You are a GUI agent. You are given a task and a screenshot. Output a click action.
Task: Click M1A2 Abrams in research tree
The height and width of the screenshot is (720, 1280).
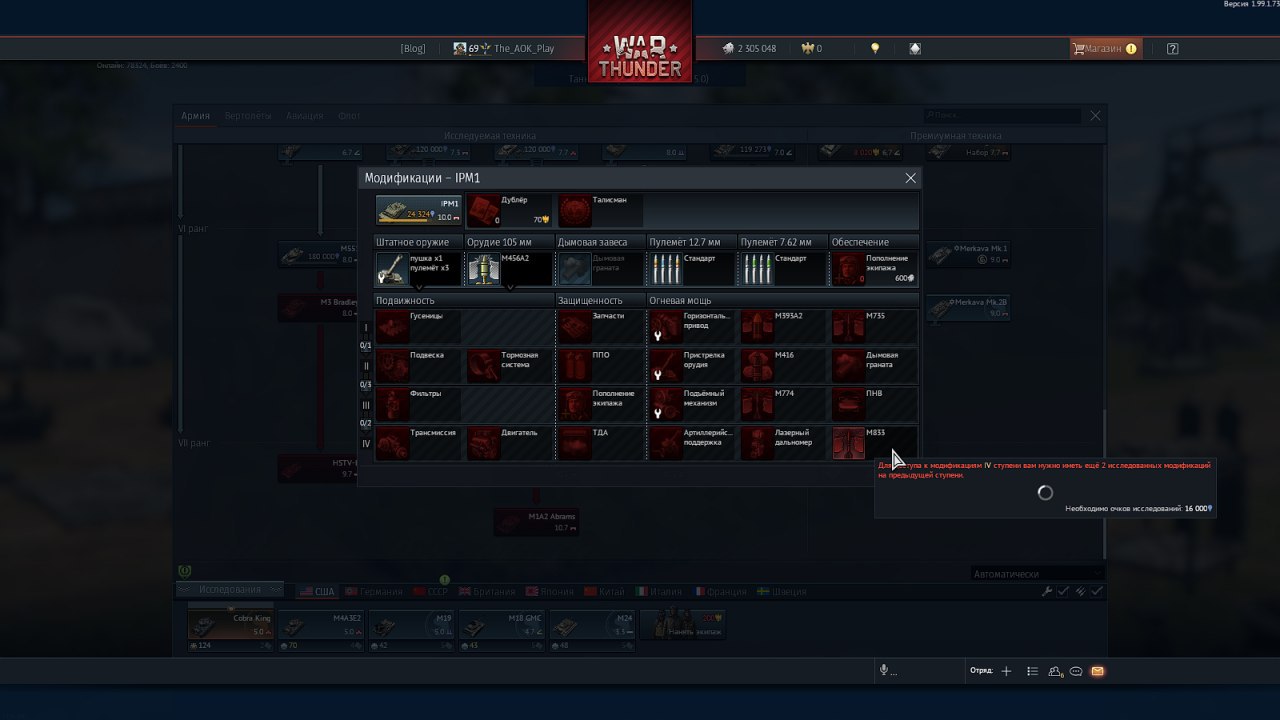(535, 522)
